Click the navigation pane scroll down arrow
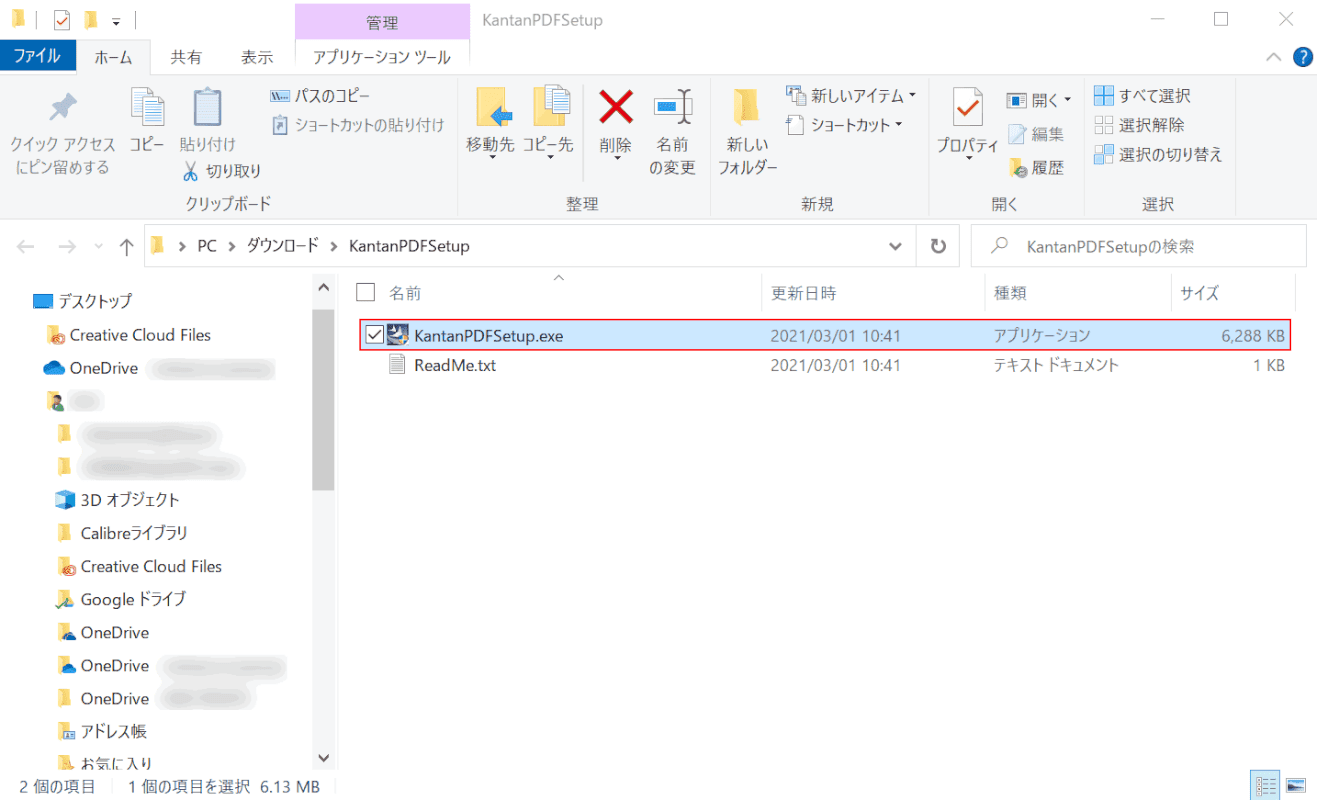This screenshot has width=1317, height=800. coord(323,759)
